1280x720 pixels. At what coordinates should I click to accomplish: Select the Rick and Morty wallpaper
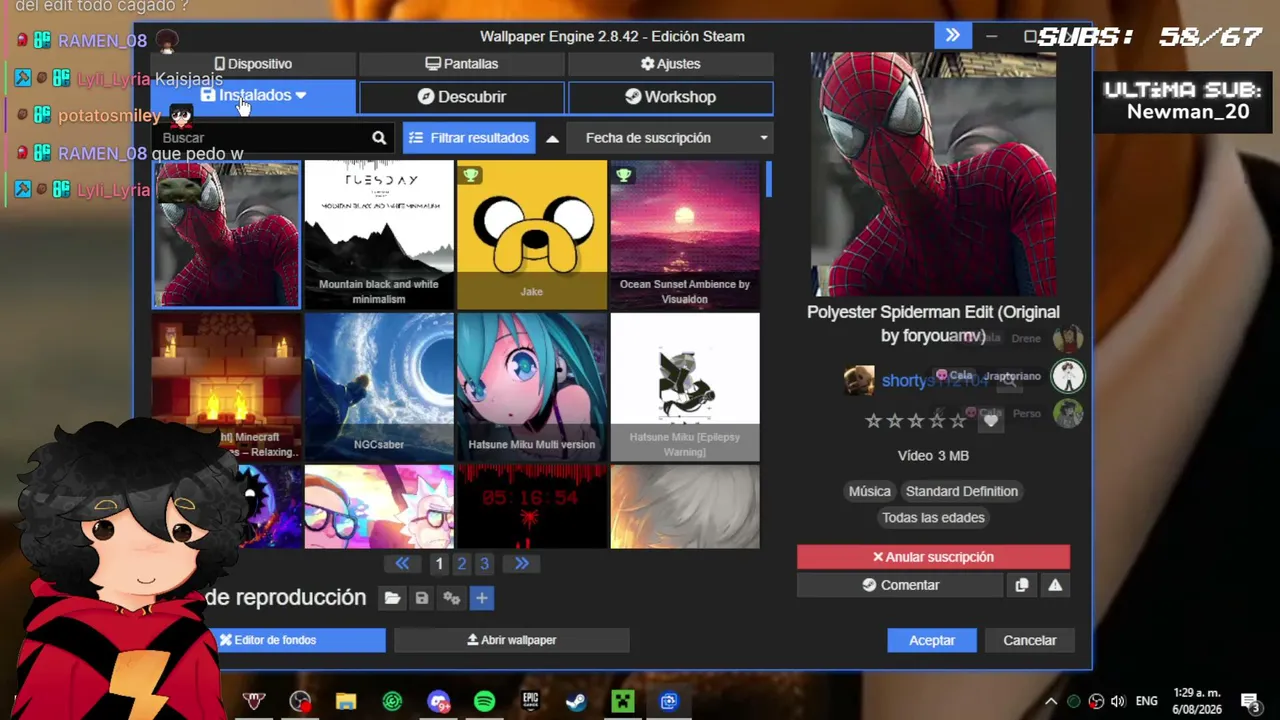pos(379,507)
